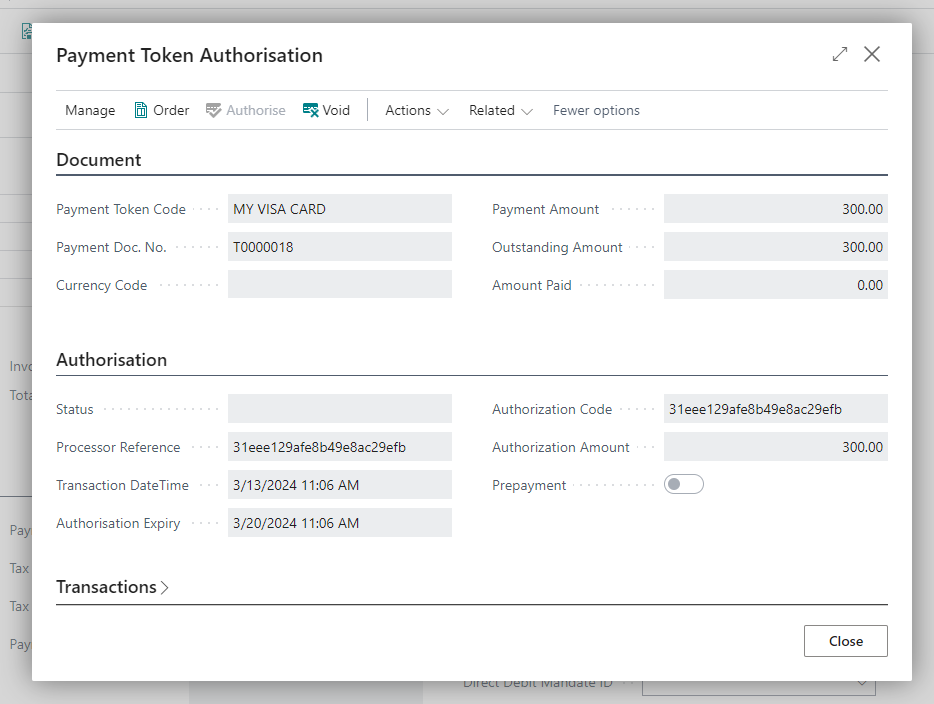This screenshot has width=934, height=704.
Task: Click the Processor Reference field
Action: point(340,447)
